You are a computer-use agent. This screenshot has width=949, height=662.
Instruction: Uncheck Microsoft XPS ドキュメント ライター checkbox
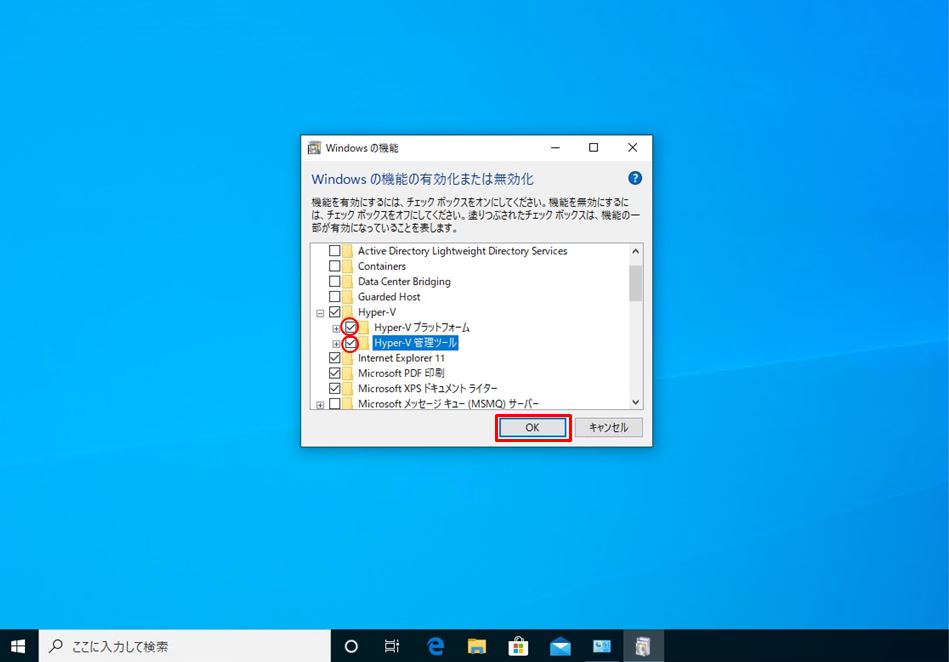coord(335,388)
